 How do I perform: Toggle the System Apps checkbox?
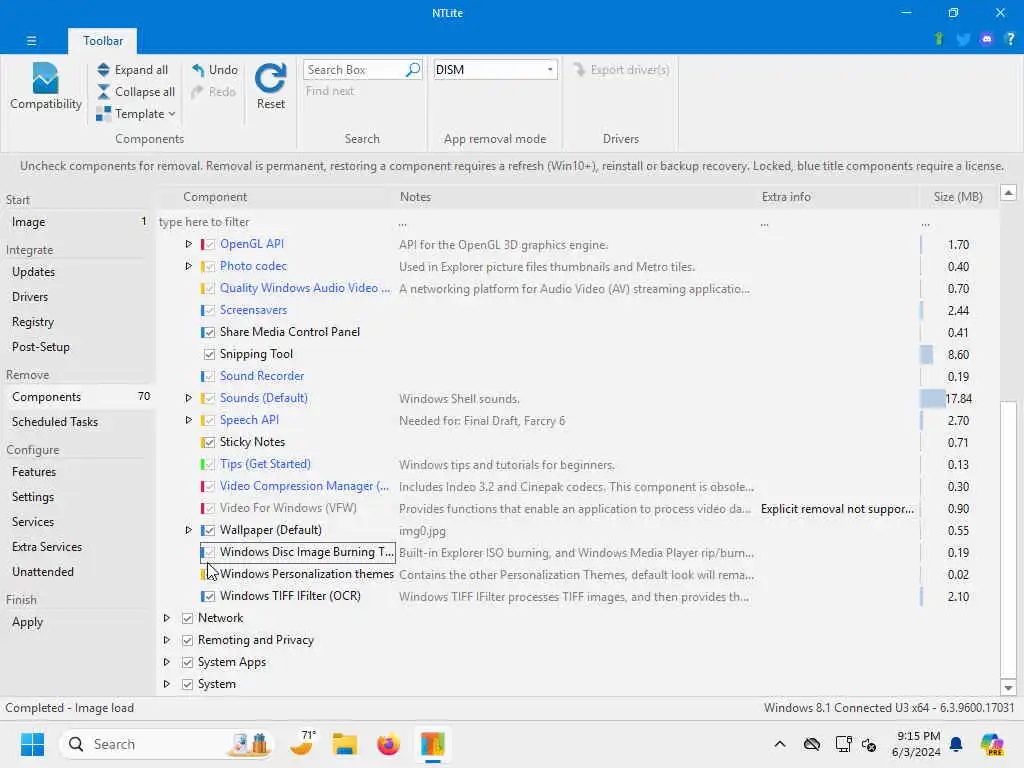(187, 662)
